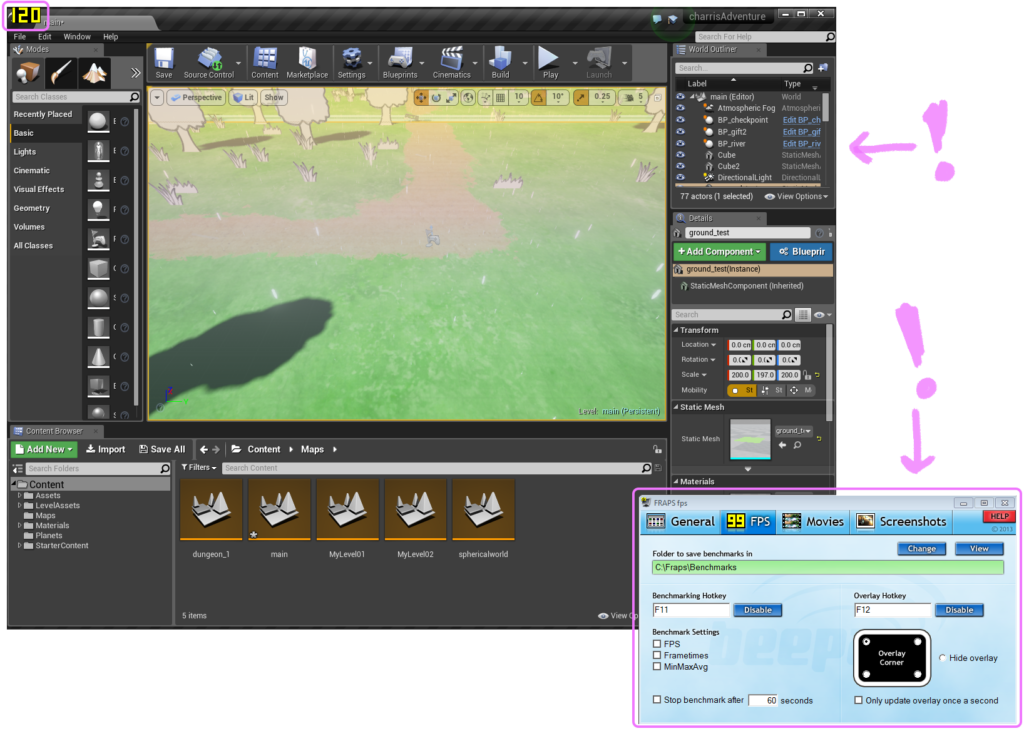This screenshot has height=731, width=1024.
Task: Open the Cinematics toolbar icon
Action: tap(452, 61)
